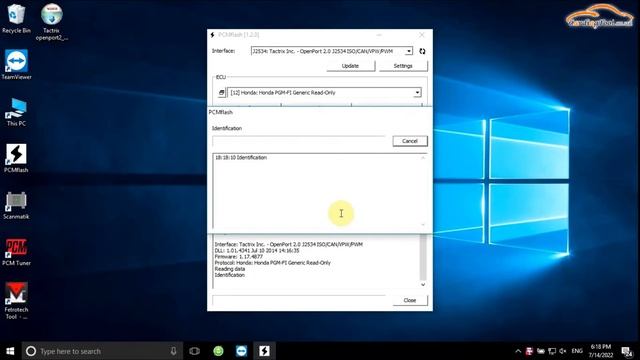Click the DLL version log line

[257, 251]
